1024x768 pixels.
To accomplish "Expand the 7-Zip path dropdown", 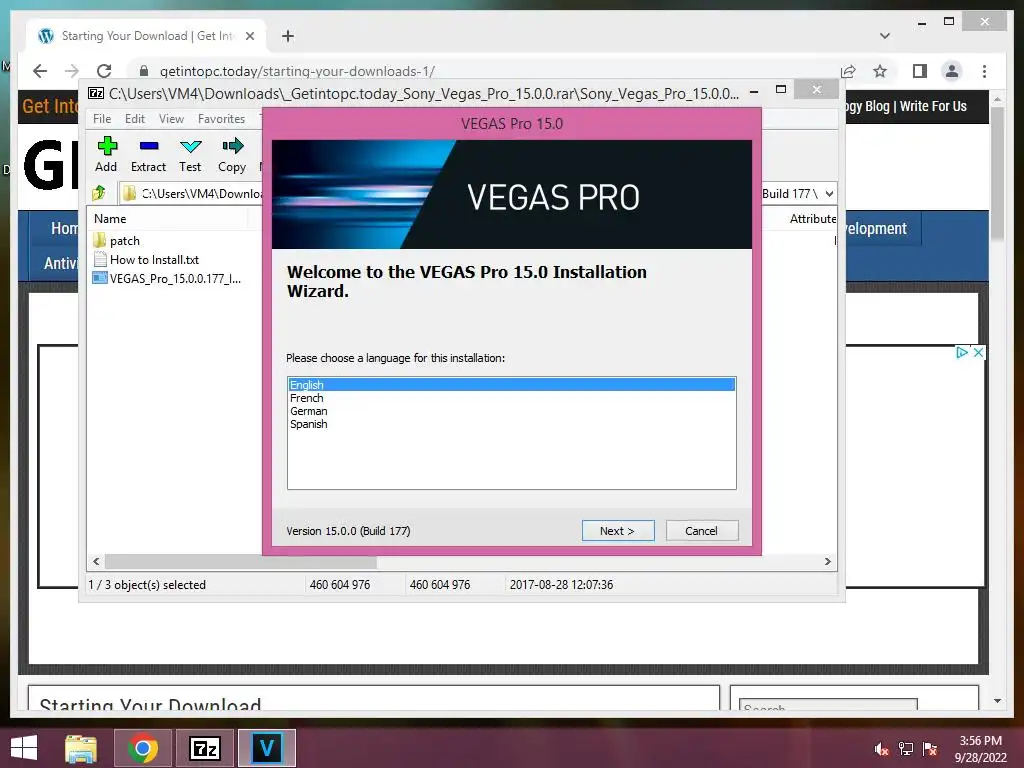I will [829, 193].
